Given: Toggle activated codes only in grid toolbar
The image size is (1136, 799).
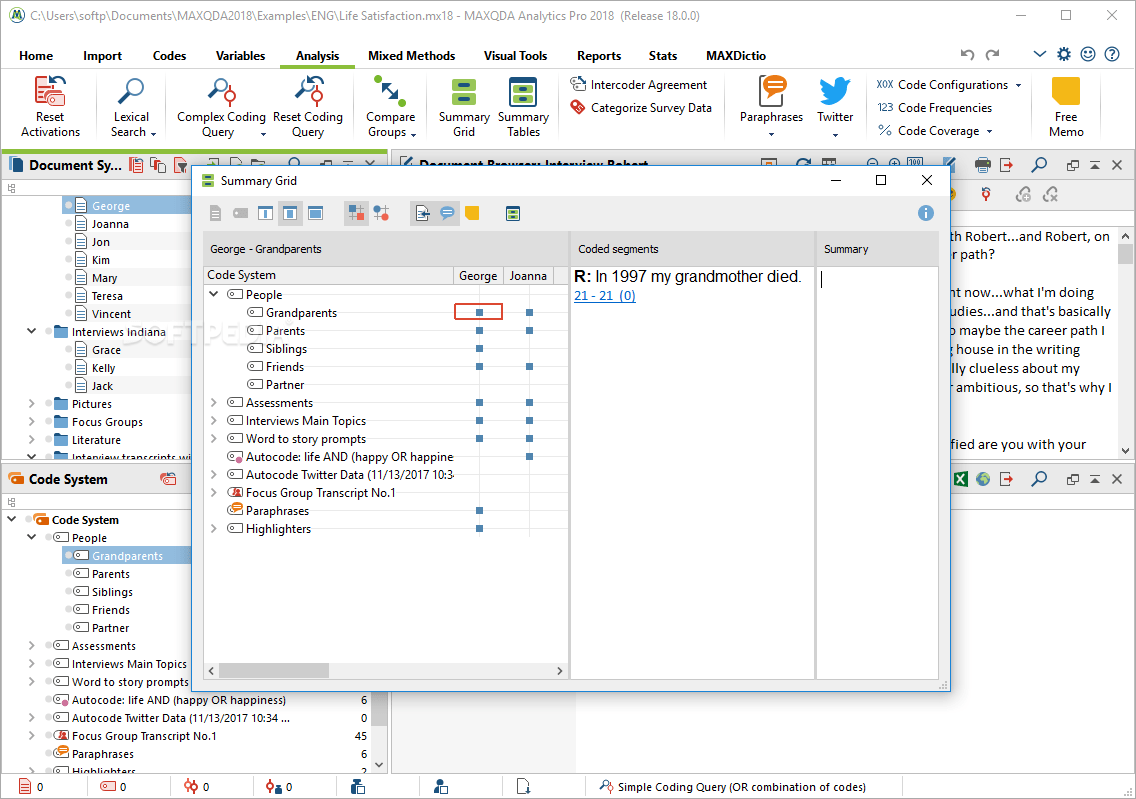Looking at the screenshot, I should (x=241, y=213).
